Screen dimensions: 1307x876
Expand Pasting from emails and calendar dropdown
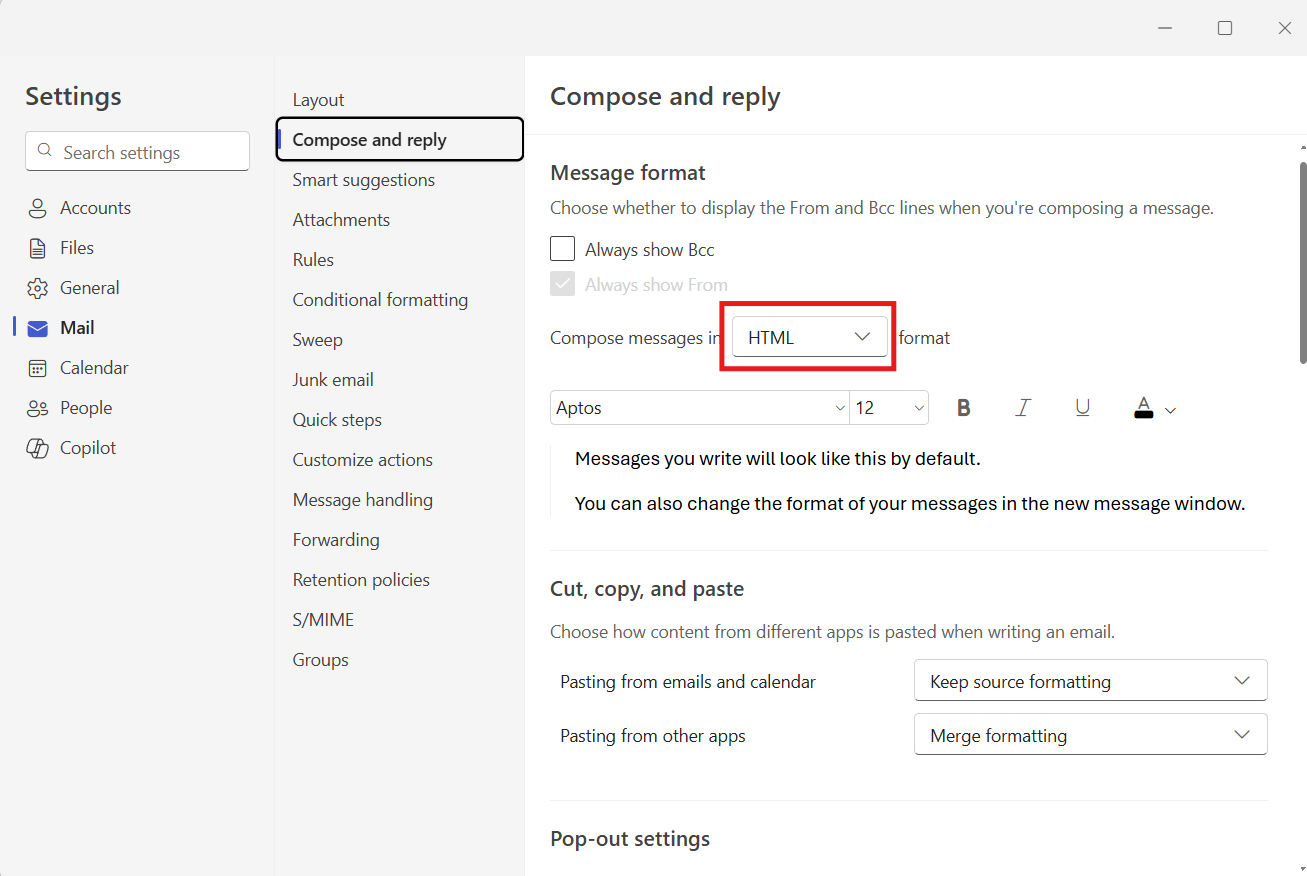(x=1091, y=681)
